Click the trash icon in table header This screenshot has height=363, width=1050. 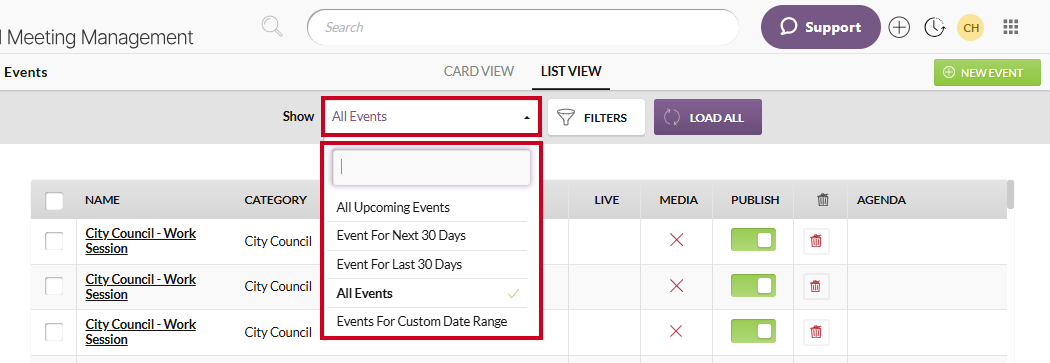823,200
